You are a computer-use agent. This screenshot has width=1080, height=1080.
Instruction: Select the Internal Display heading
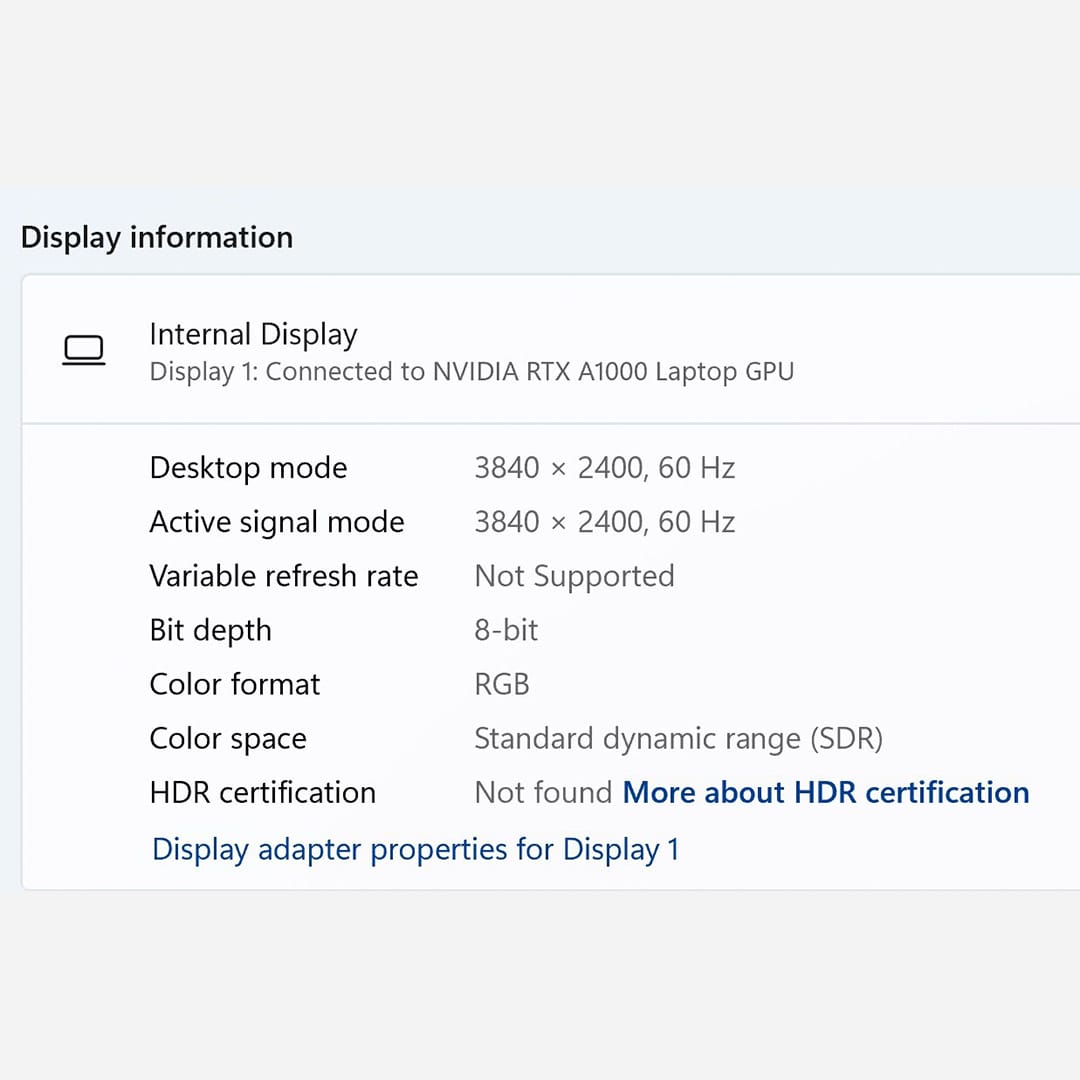253,334
